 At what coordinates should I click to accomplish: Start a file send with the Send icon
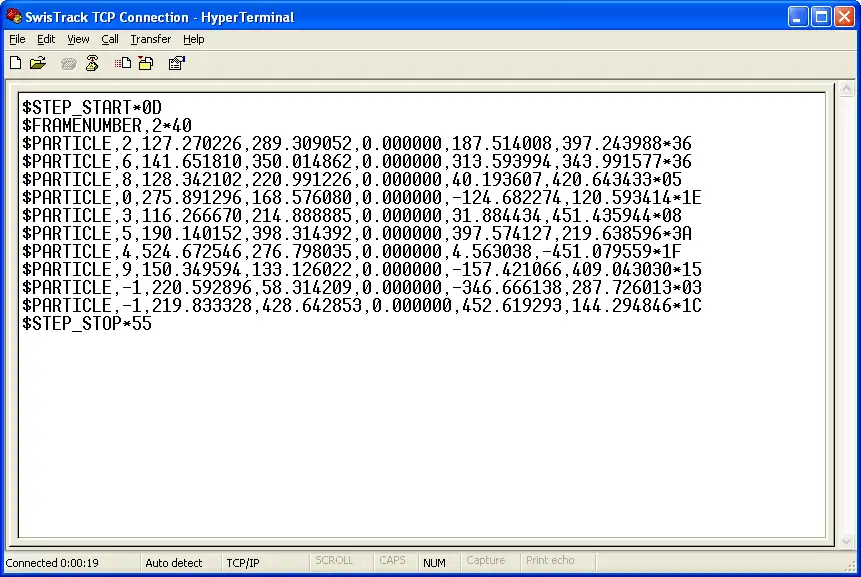(x=120, y=62)
